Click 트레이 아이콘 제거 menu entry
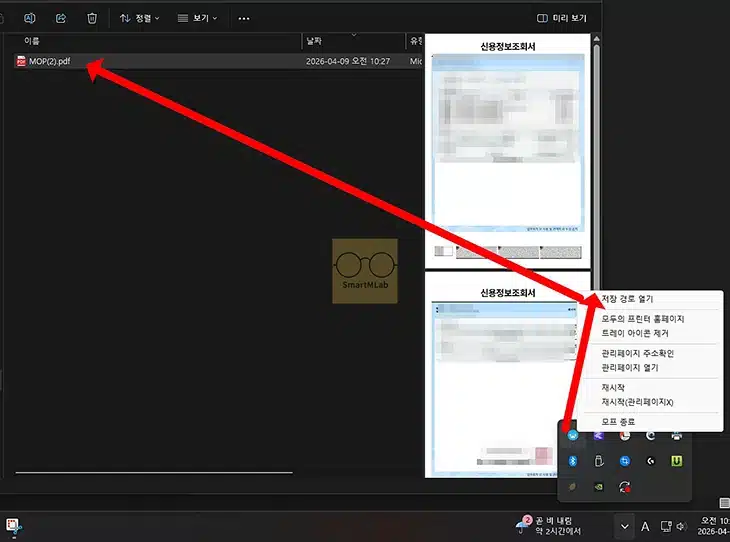Image resolution: width=730 pixels, height=542 pixels. pyautogui.click(x=635, y=332)
